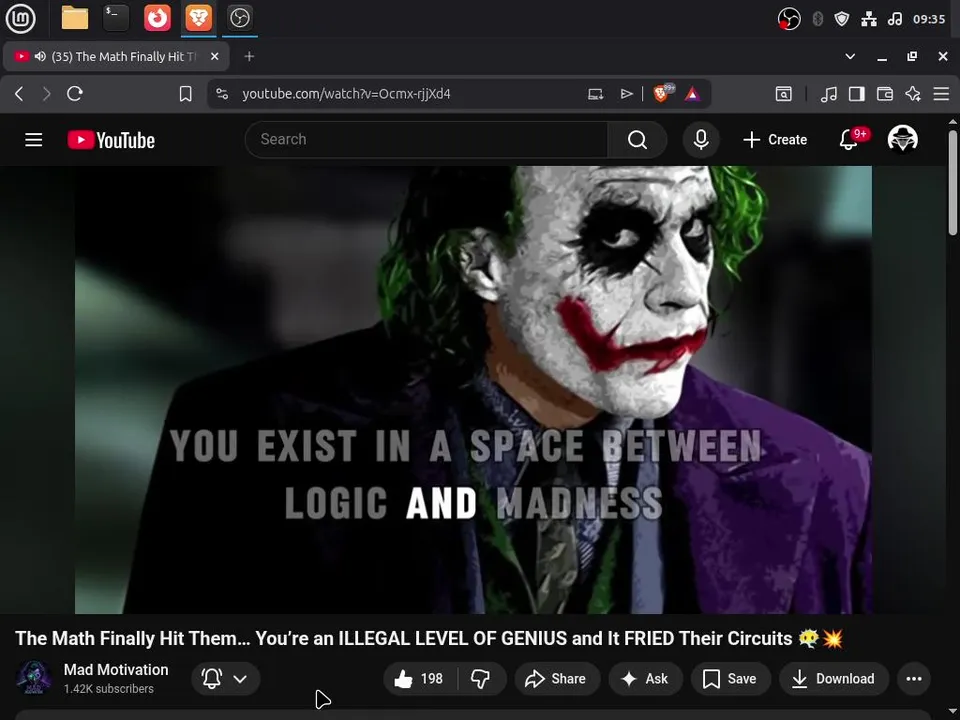View site information in address bar

[x=222, y=94]
